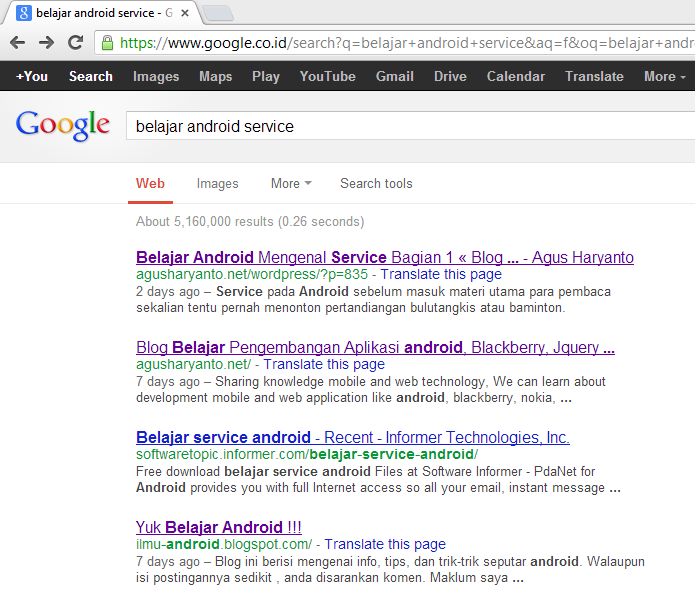Expand the More dropdown under search box
695x606 pixels.
coord(291,184)
